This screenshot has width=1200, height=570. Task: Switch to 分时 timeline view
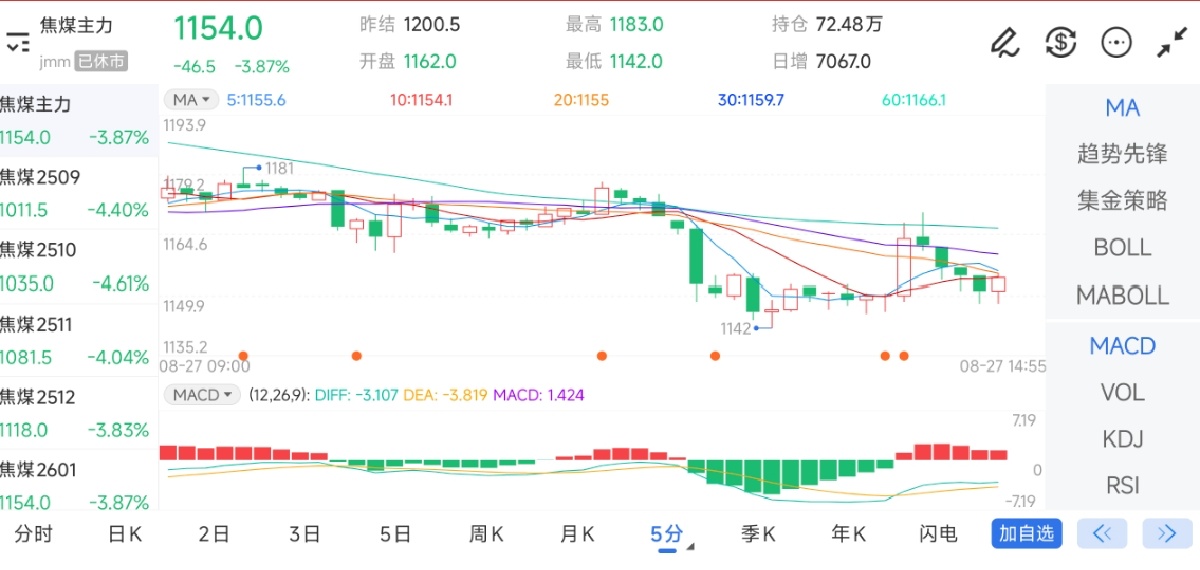tap(33, 534)
